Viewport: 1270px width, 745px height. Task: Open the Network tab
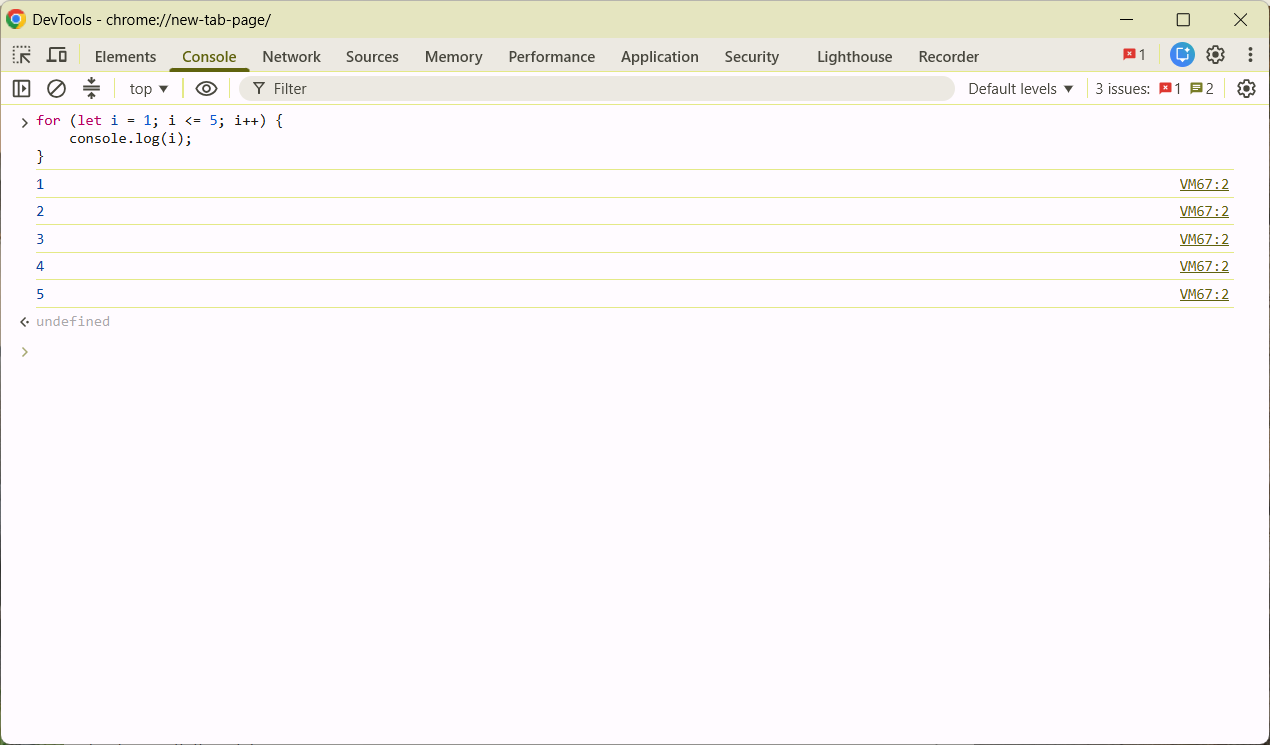[x=291, y=56]
